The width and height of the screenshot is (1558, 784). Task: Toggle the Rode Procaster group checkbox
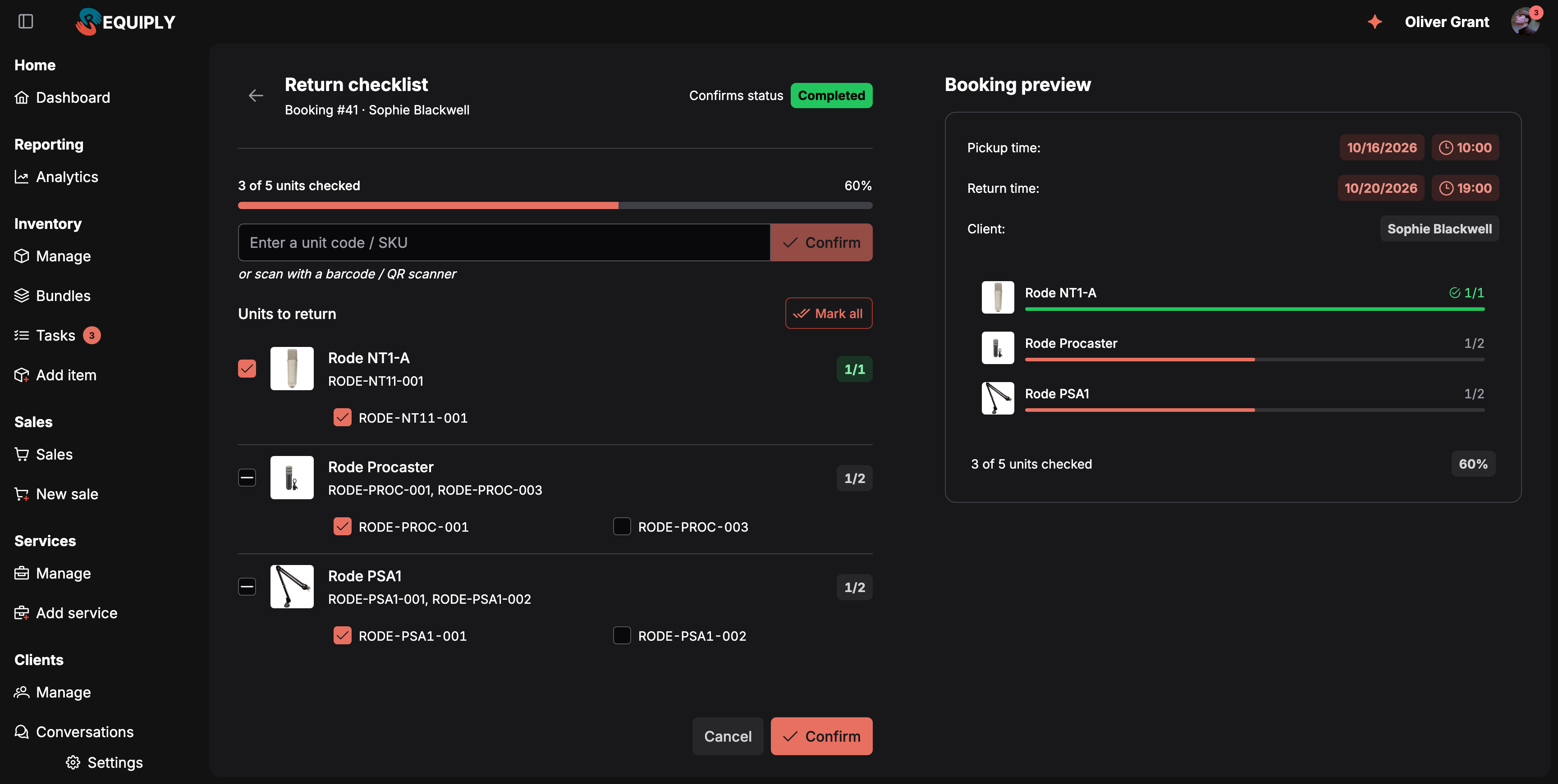coord(247,478)
